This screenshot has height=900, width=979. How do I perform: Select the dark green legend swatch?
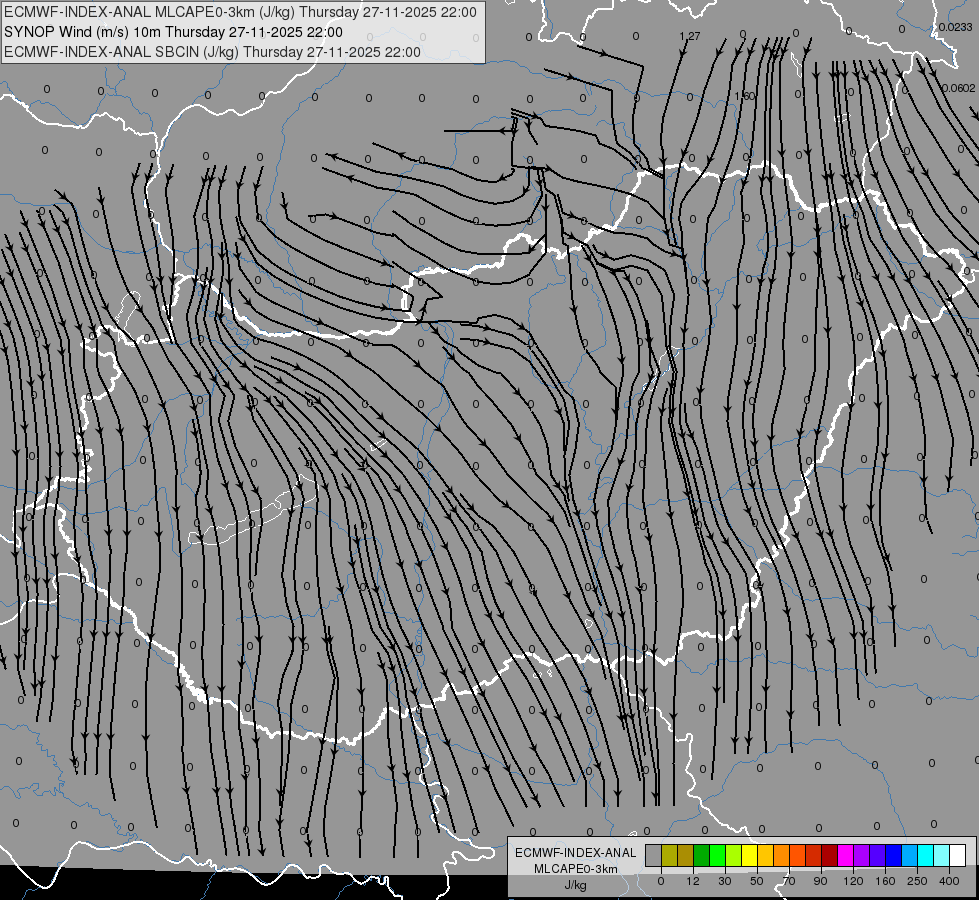coord(701,855)
